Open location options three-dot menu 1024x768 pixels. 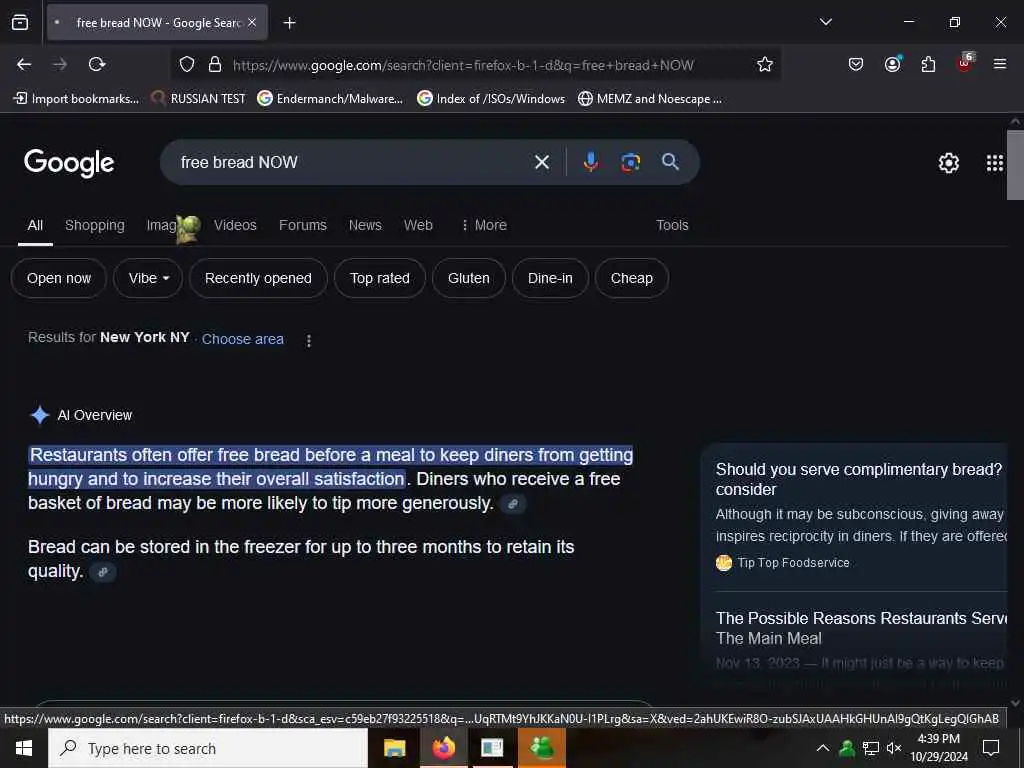click(x=308, y=340)
